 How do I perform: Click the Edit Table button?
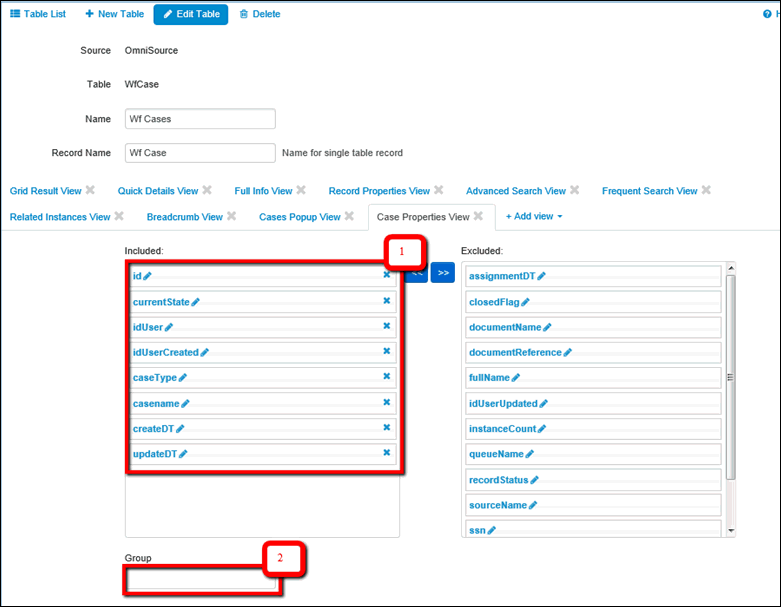191,14
